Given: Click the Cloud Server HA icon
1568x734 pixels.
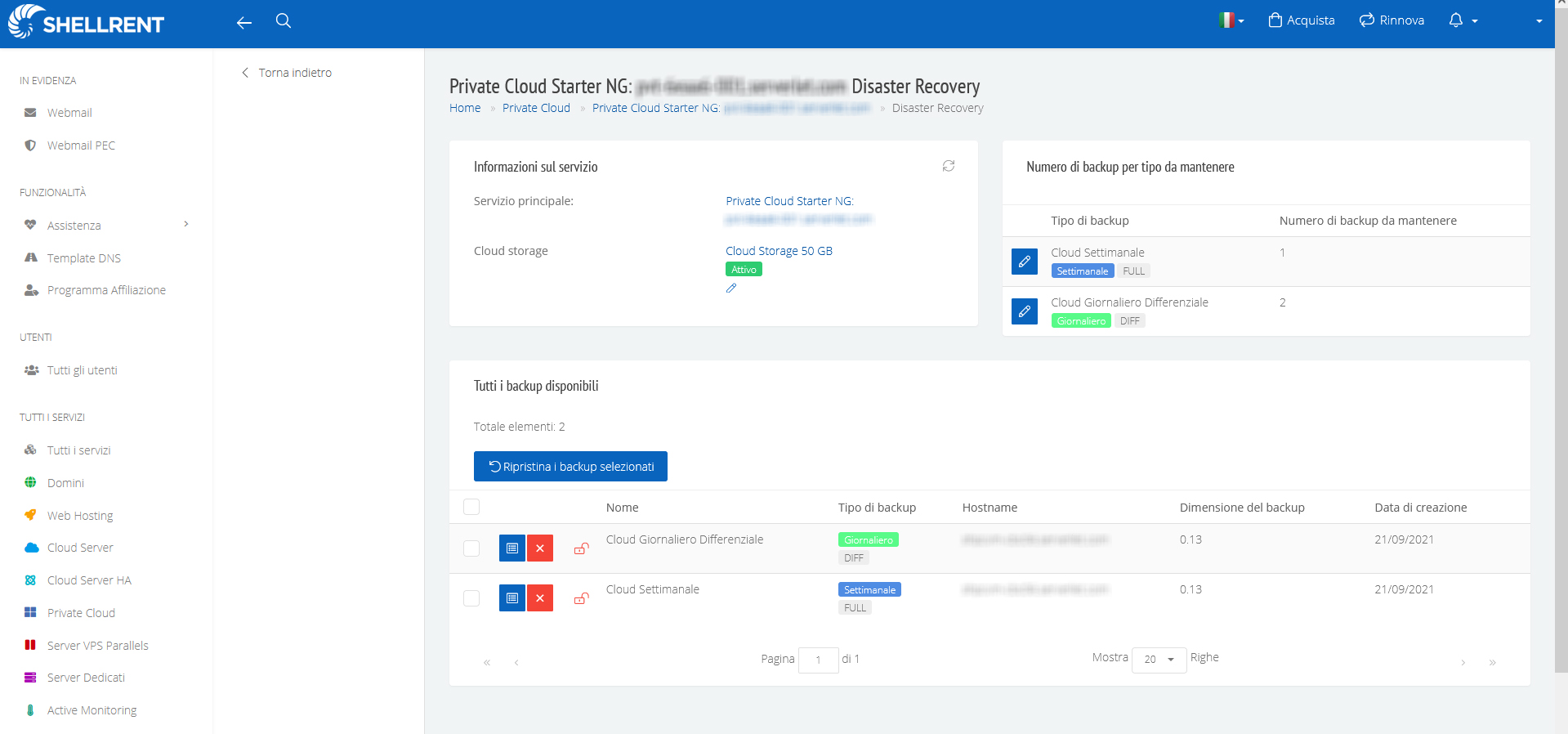Looking at the screenshot, I should 30,580.
